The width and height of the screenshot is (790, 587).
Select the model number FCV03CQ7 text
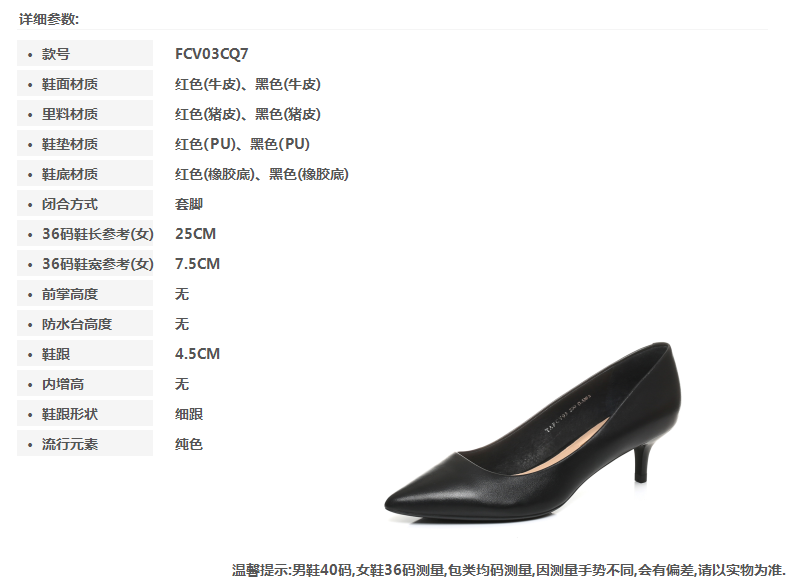pyautogui.click(x=212, y=54)
